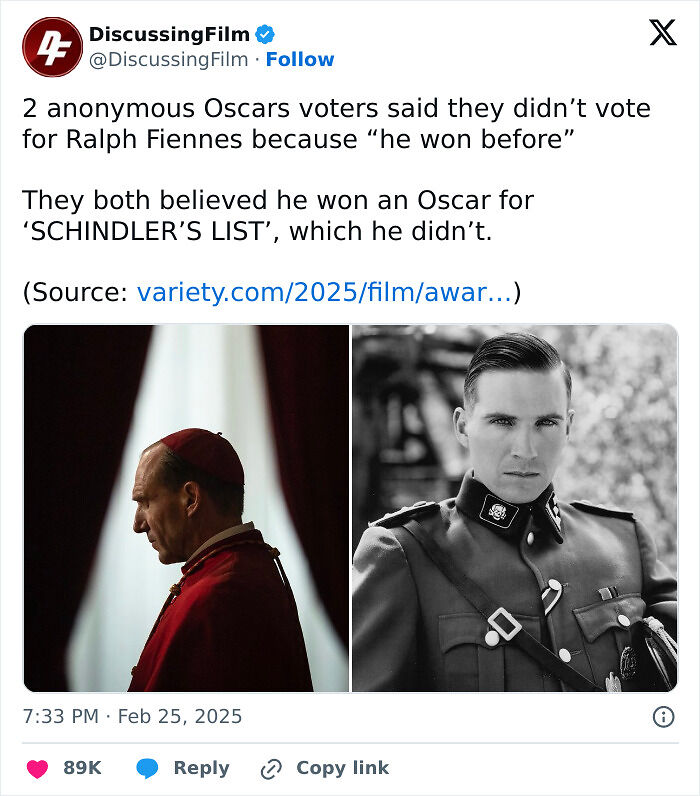This screenshot has height=796, width=700.
Task: Click the info circle icon
Action: pyautogui.click(x=662, y=716)
